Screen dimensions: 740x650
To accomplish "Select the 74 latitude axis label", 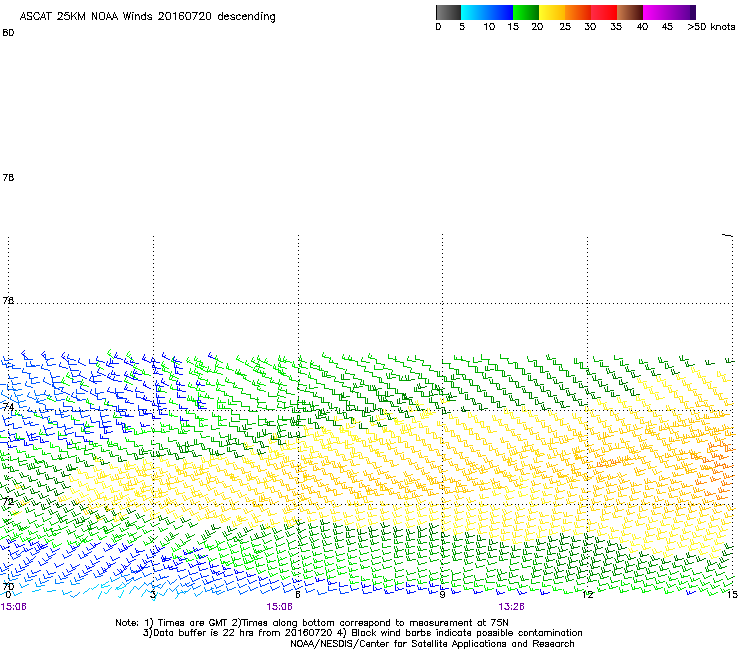I will coord(8,407).
